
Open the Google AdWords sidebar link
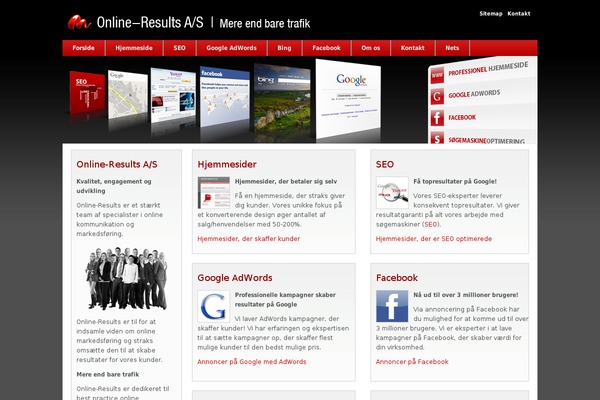coord(474,94)
